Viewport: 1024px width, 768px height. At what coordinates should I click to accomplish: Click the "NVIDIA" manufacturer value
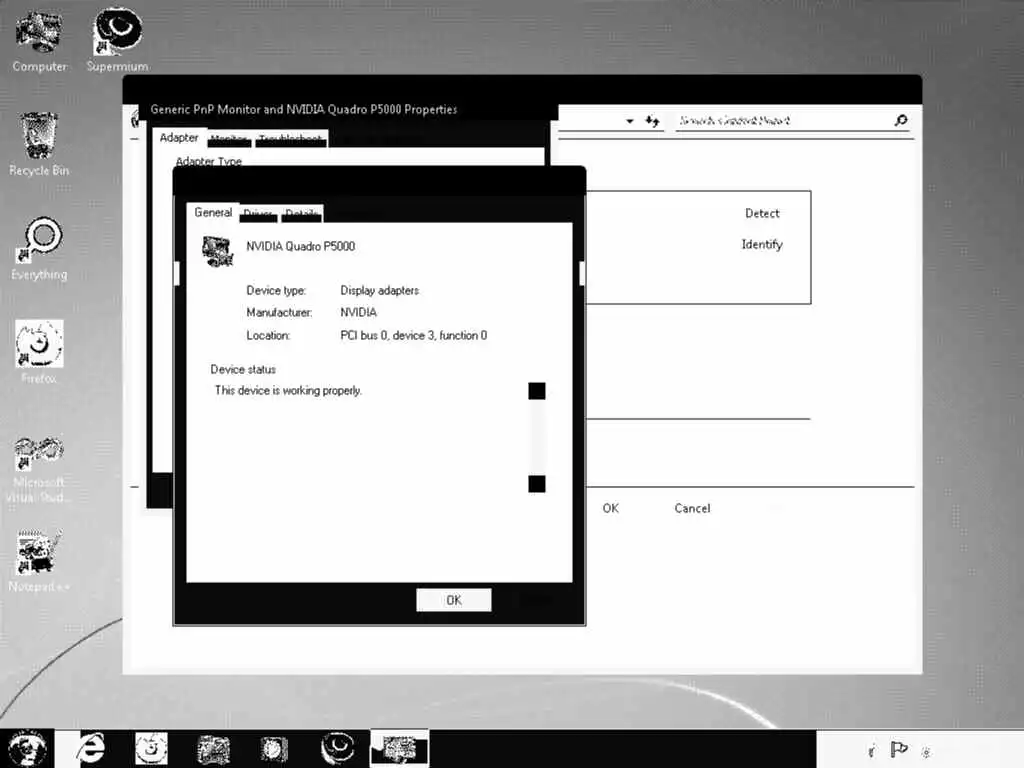point(359,313)
